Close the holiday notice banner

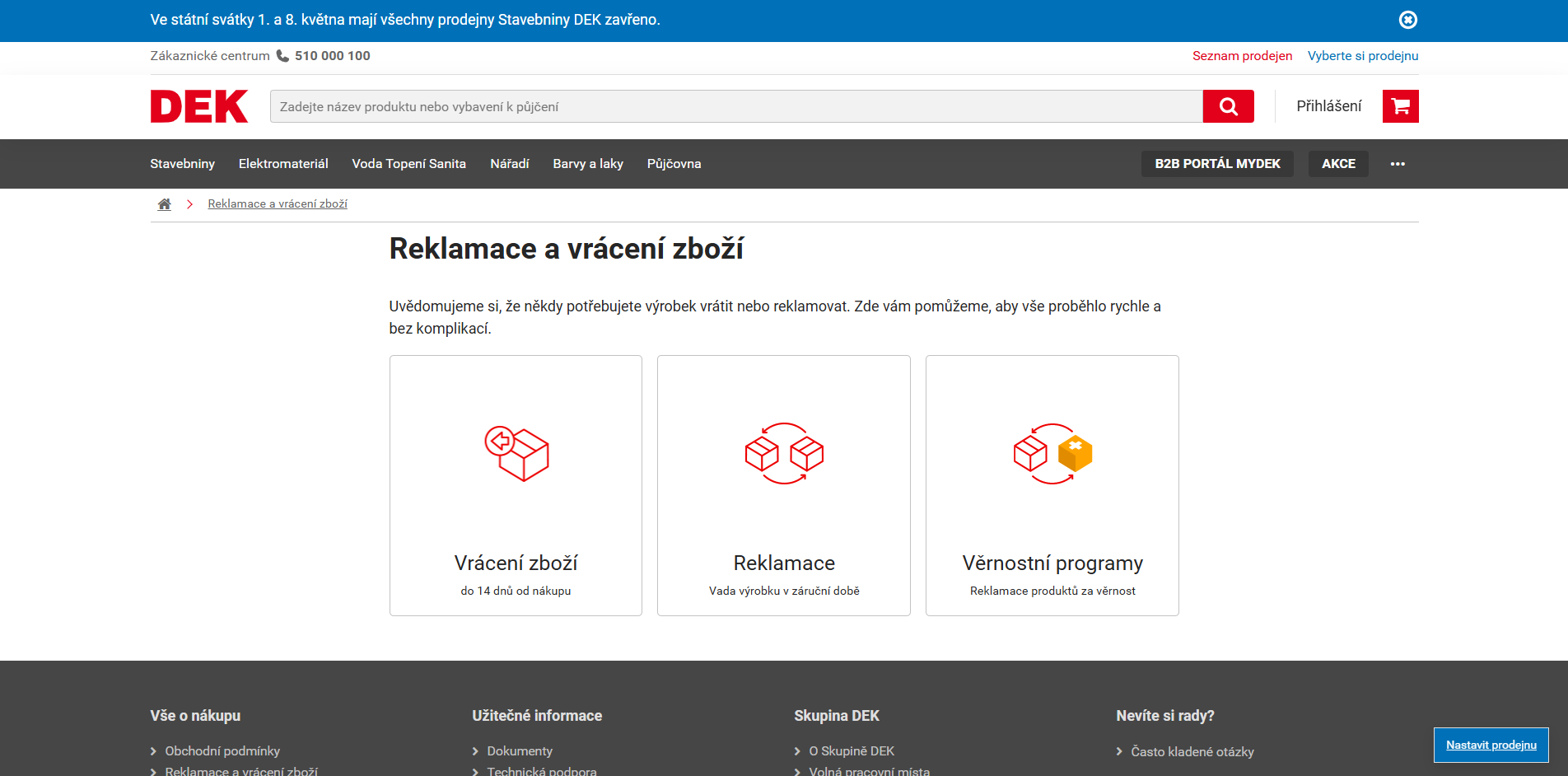pyautogui.click(x=1408, y=20)
